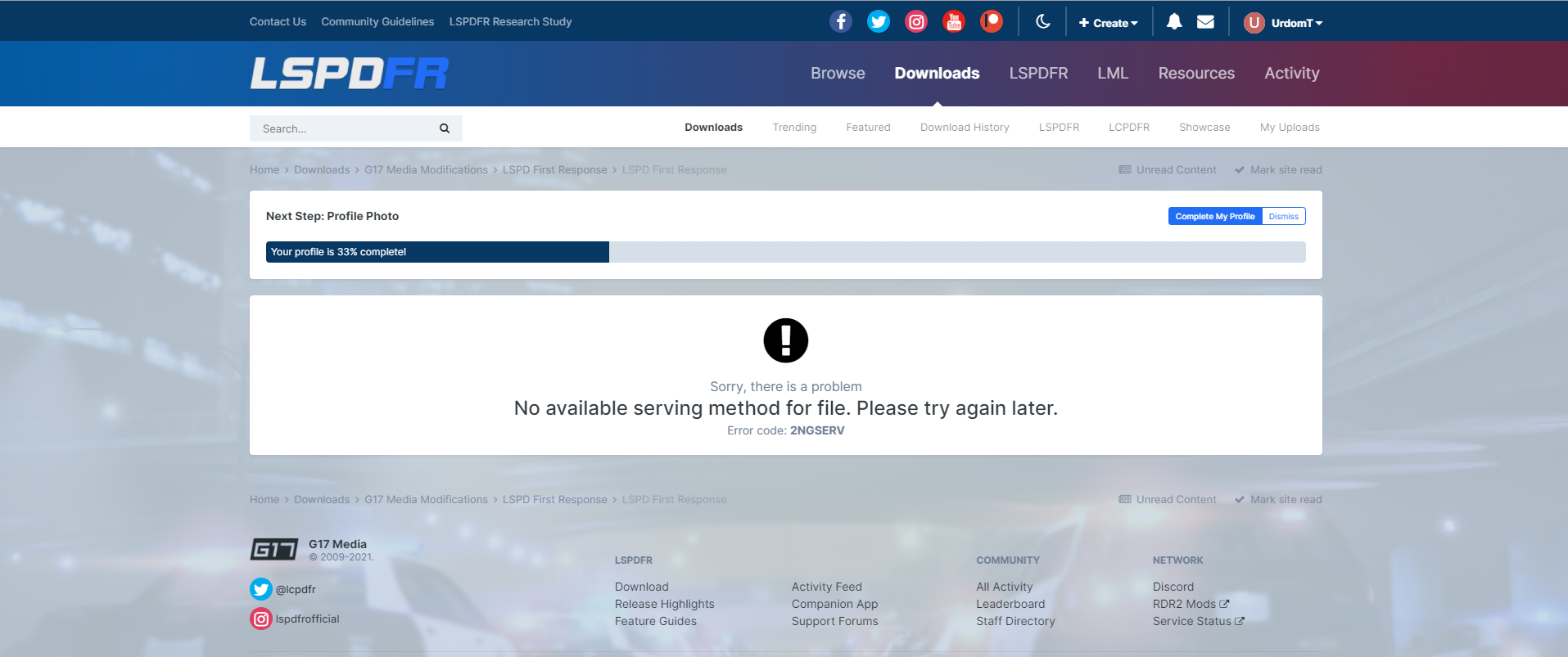Open bottom Unread Content link
The image size is (1568, 657).
[1168, 499]
